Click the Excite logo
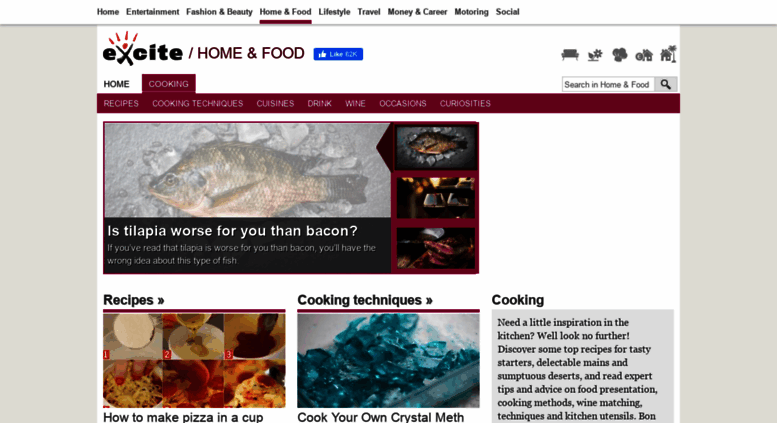The width and height of the screenshot is (777, 423). pos(143,49)
